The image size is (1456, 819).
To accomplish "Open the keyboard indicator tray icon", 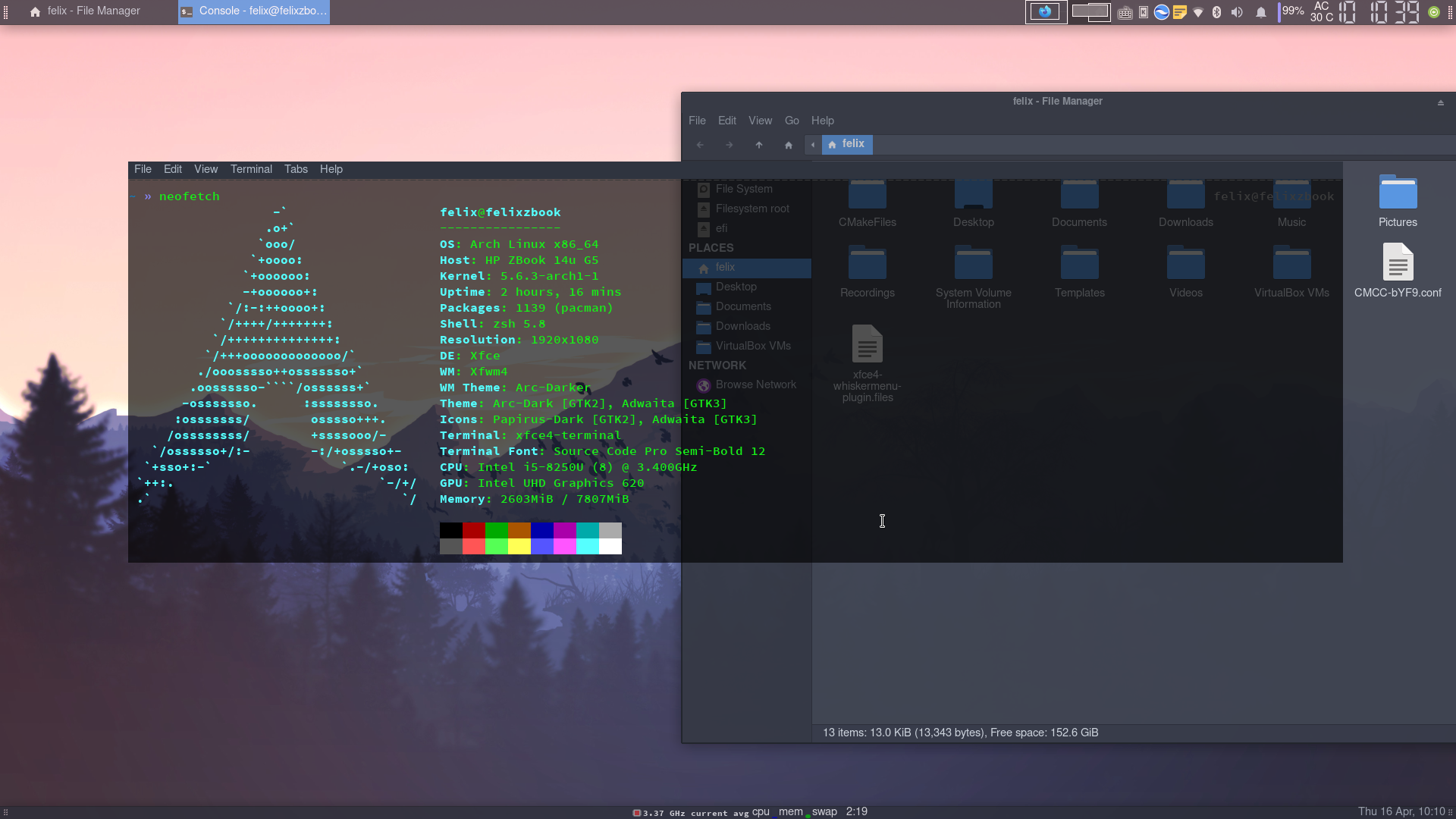I will [x=1125, y=12].
